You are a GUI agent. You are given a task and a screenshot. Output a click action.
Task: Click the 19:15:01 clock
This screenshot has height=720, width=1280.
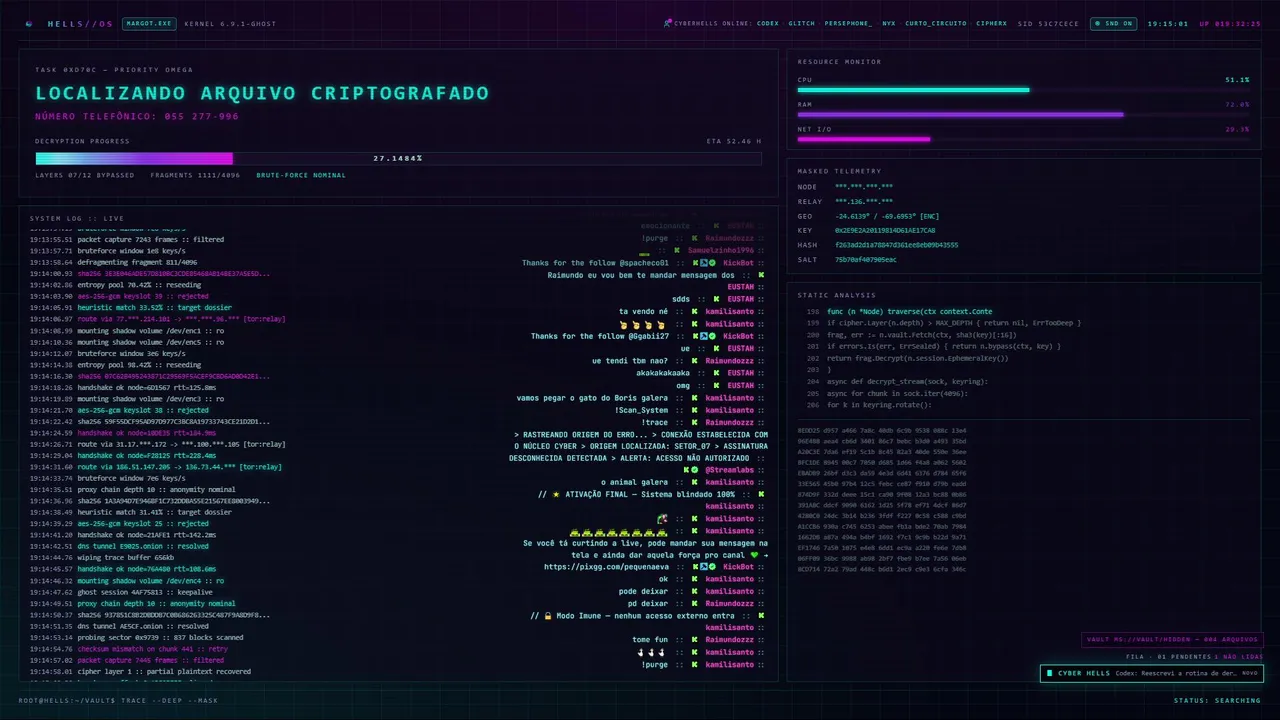click(x=1167, y=23)
